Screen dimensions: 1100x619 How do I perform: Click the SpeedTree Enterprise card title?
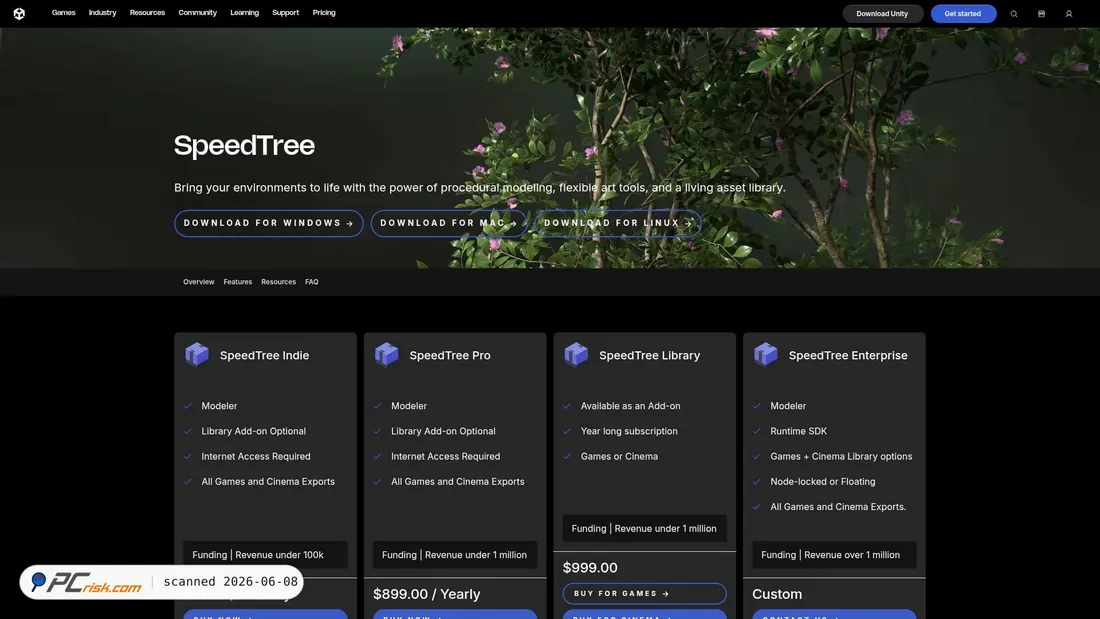coord(848,355)
